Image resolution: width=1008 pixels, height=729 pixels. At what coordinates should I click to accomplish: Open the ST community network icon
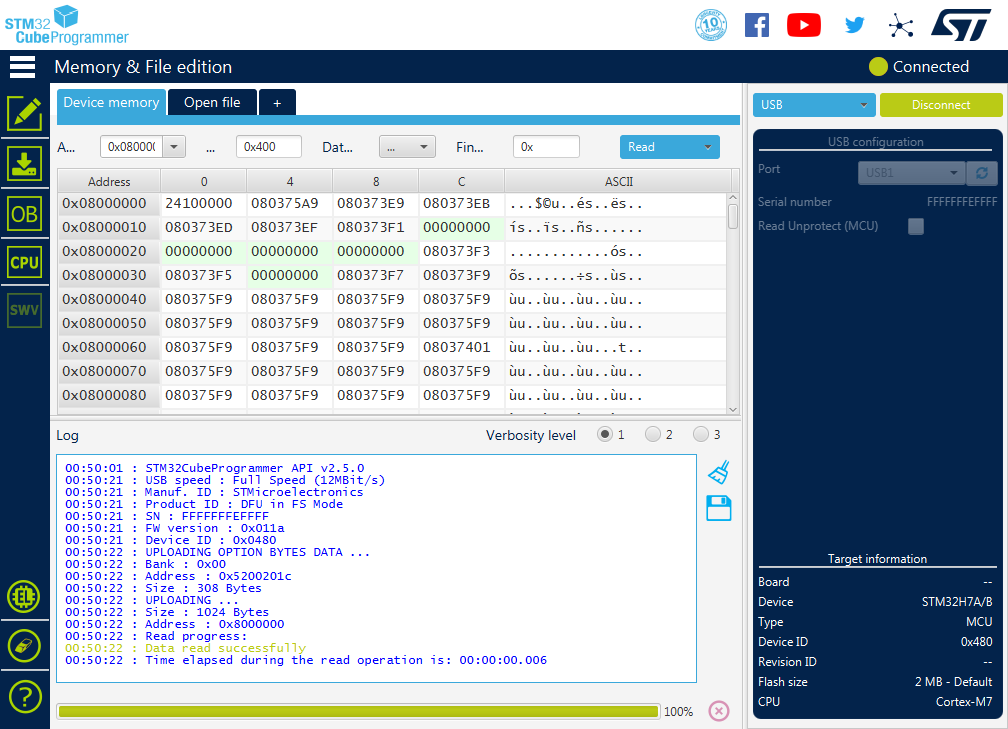coord(901,26)
